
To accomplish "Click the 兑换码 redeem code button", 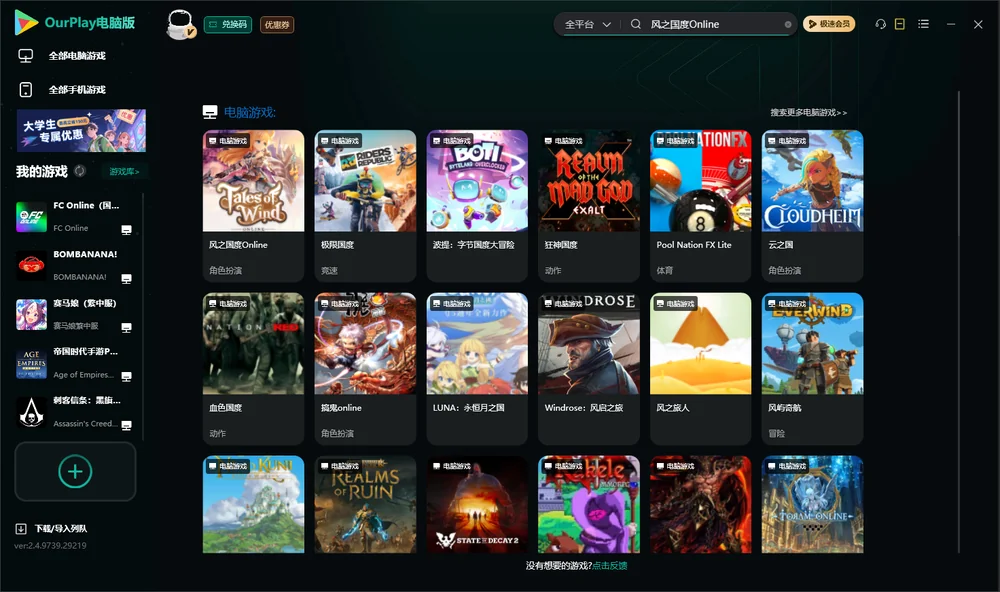I will (228, 25).
